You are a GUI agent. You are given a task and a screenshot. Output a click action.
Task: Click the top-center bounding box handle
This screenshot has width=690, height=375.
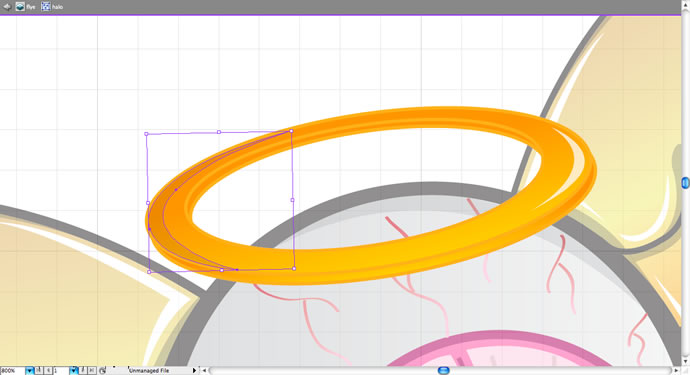[219, 132]
